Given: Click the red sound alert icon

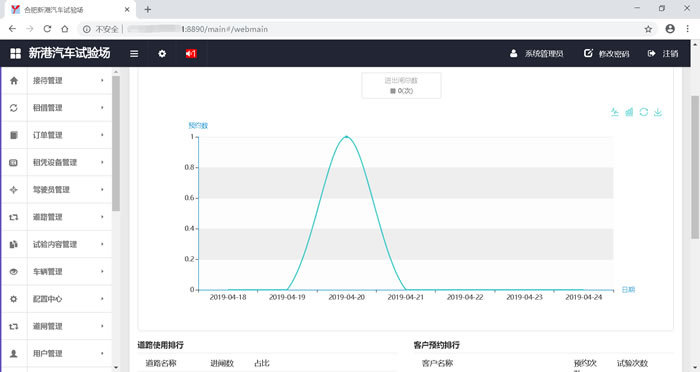Looking at the screenshot, I should (191, 54).
